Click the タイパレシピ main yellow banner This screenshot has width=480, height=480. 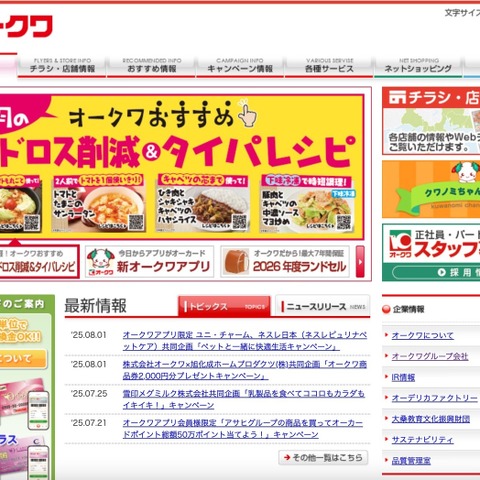(x=182, y=167)
